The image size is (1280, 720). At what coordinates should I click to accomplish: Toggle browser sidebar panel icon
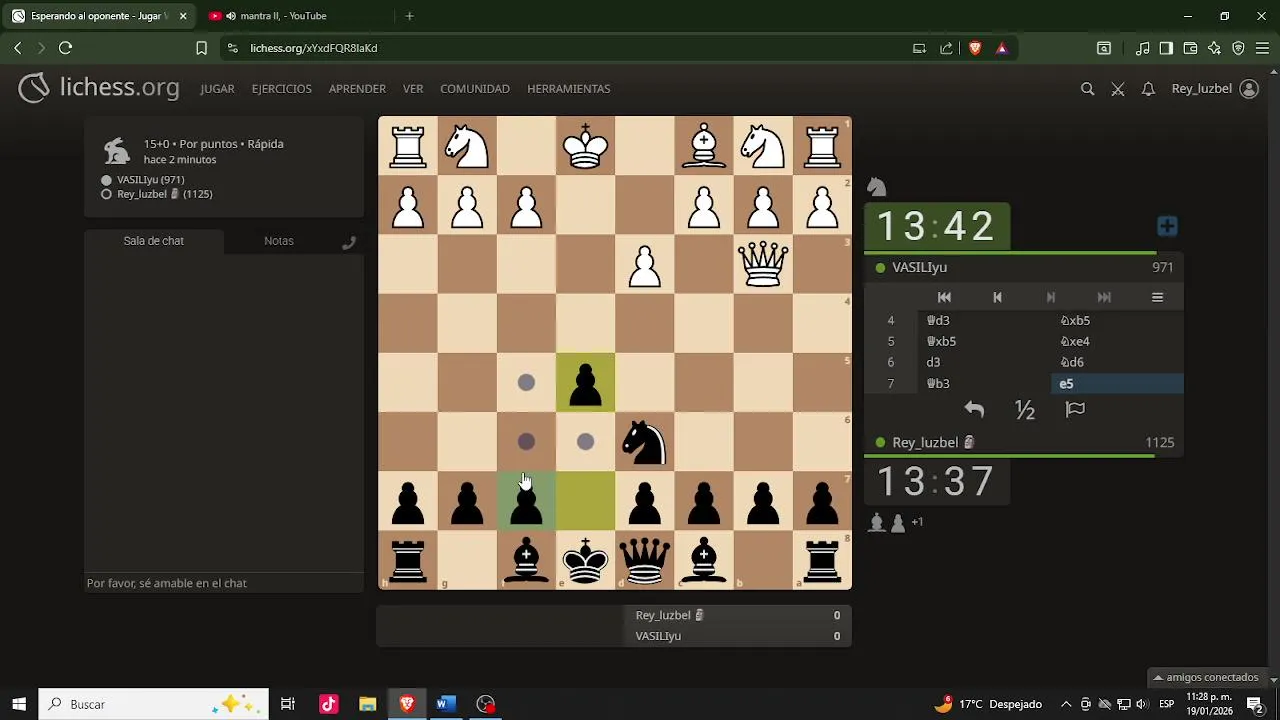[1166, 48]
